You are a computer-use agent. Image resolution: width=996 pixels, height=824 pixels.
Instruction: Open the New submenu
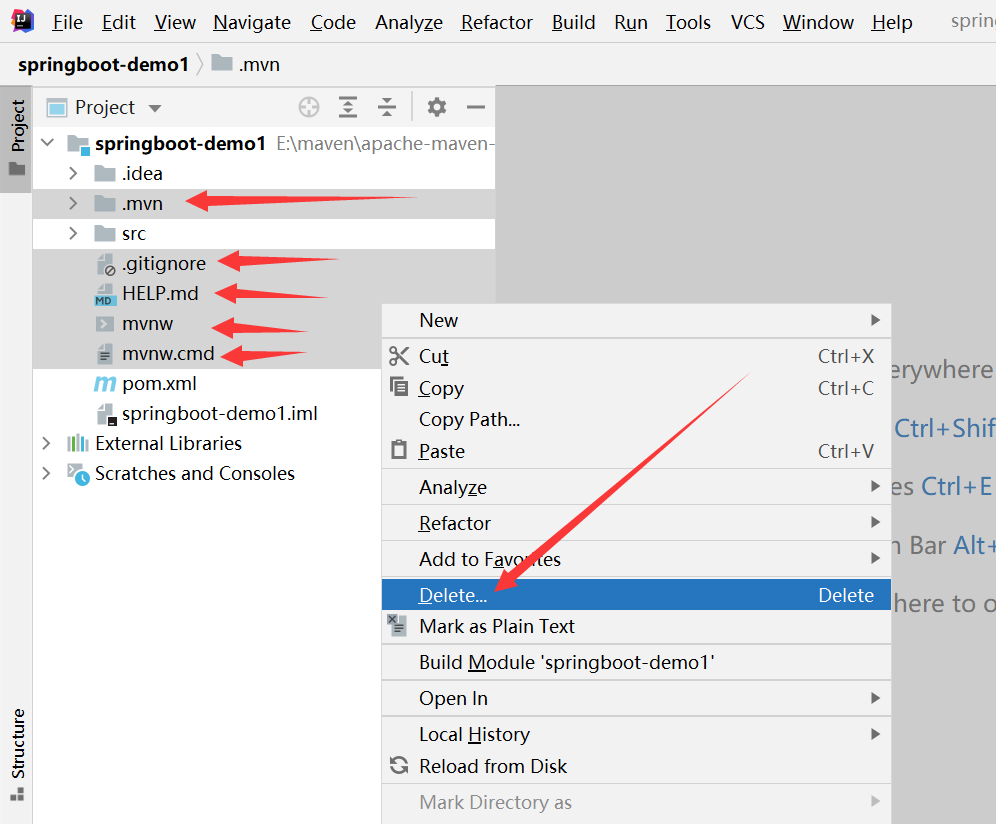click(x=636, y=320)
